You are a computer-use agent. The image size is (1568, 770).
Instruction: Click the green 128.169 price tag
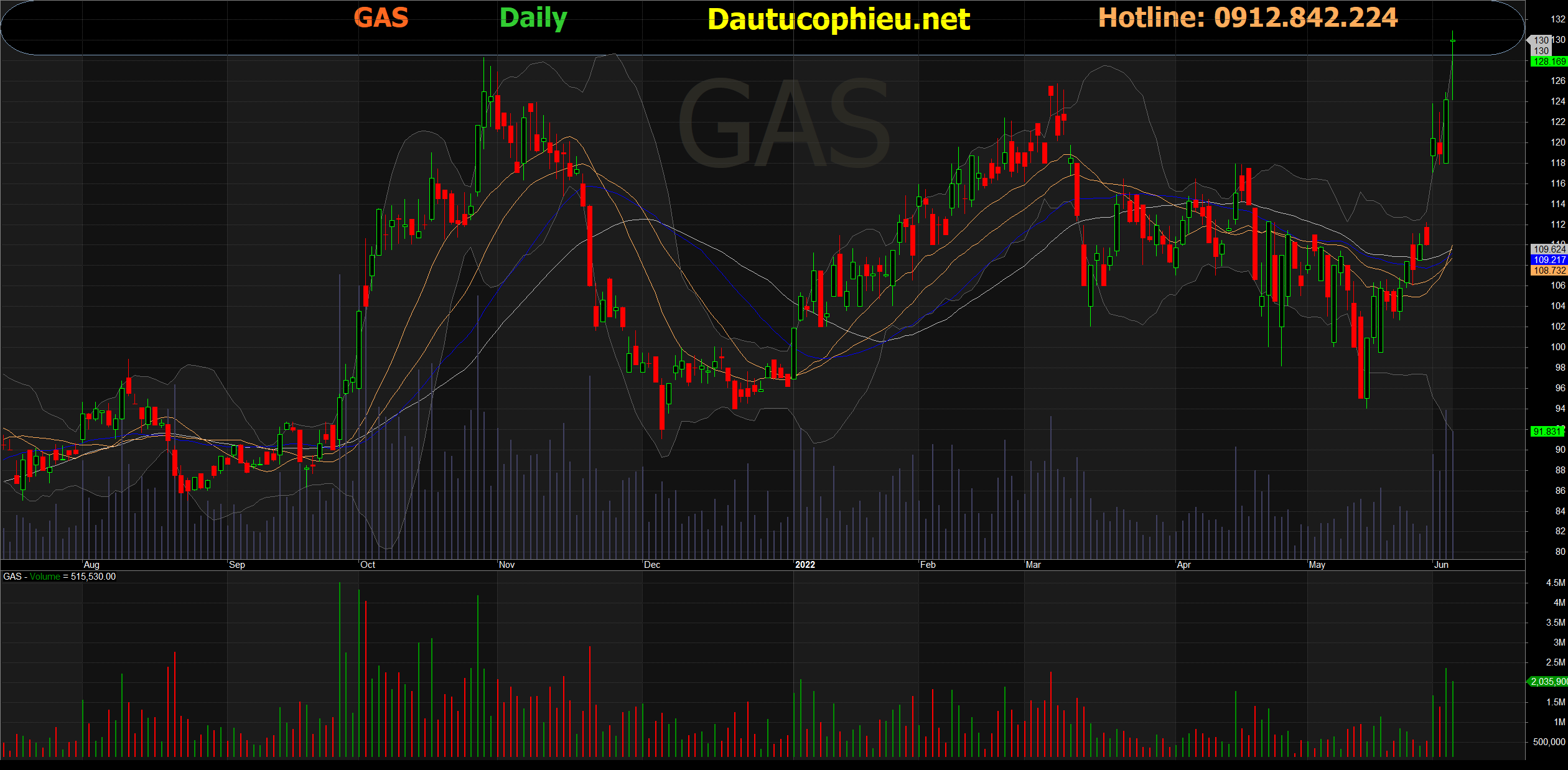pyautogui.click(x=1548, y=62)
